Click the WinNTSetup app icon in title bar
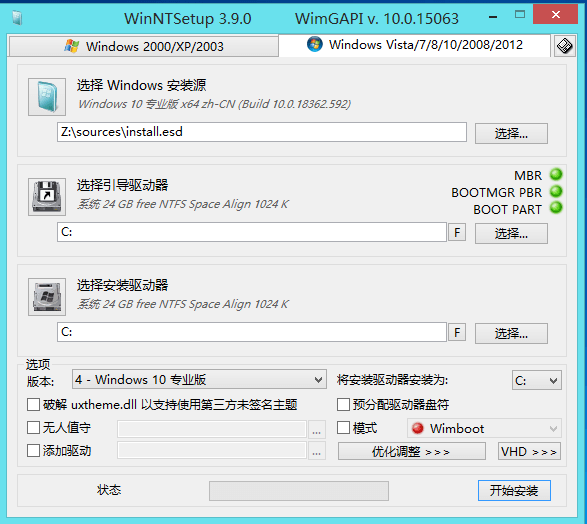This screenshot has height=524, width=587. pos(17,17)
